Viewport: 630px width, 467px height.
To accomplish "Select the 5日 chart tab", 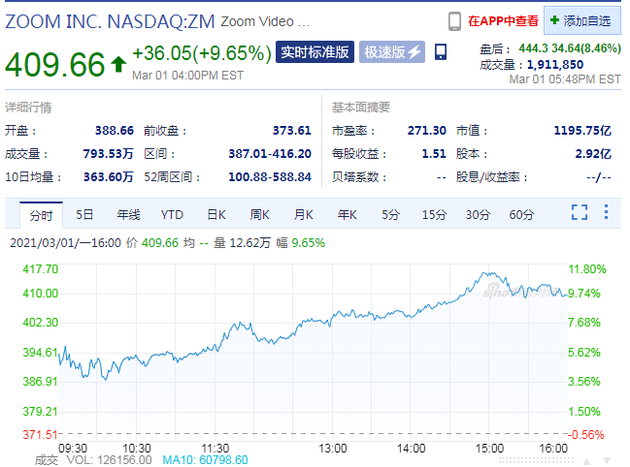I will click(85, 215).
